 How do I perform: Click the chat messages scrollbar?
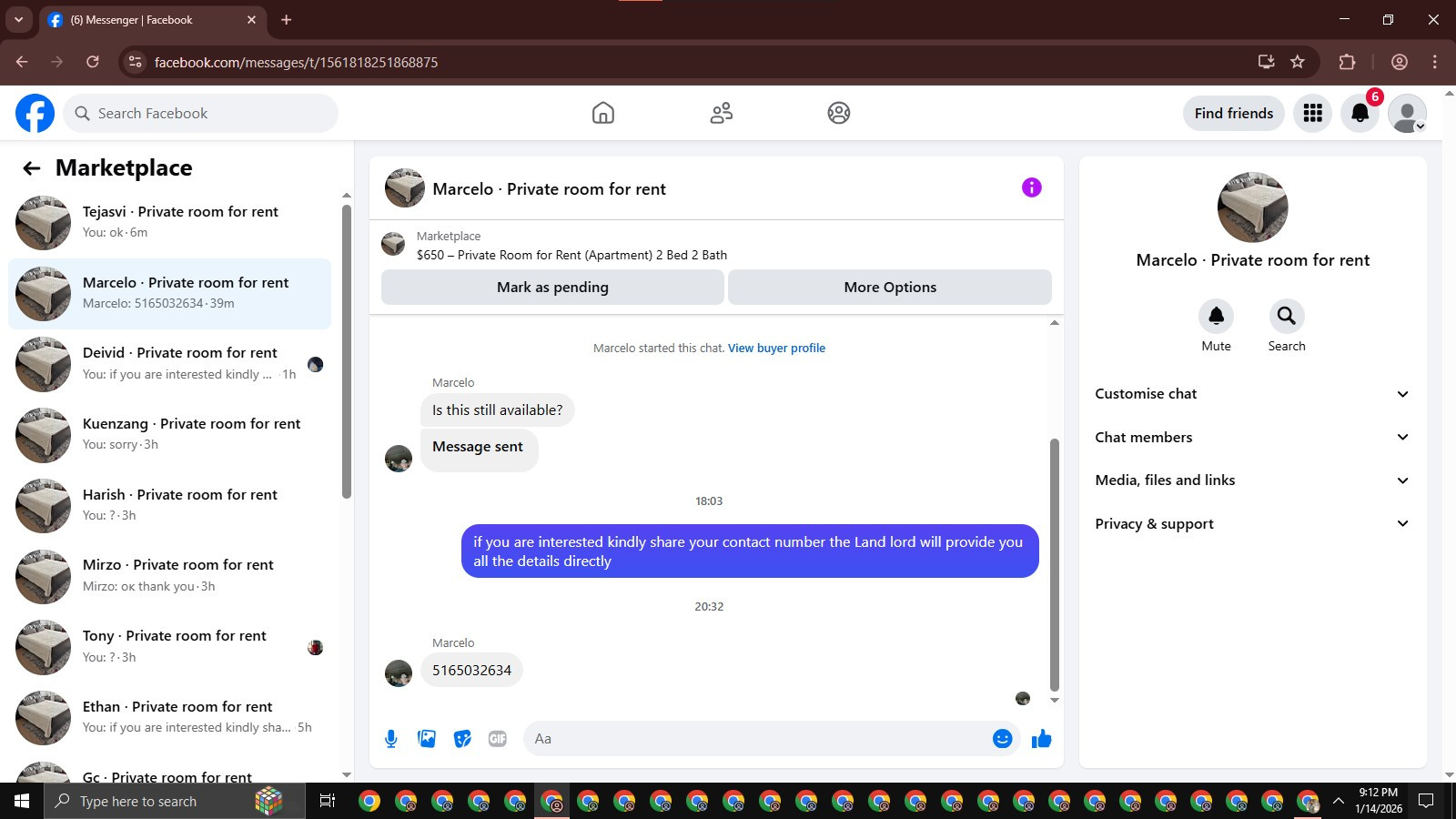pos(1055,564)
